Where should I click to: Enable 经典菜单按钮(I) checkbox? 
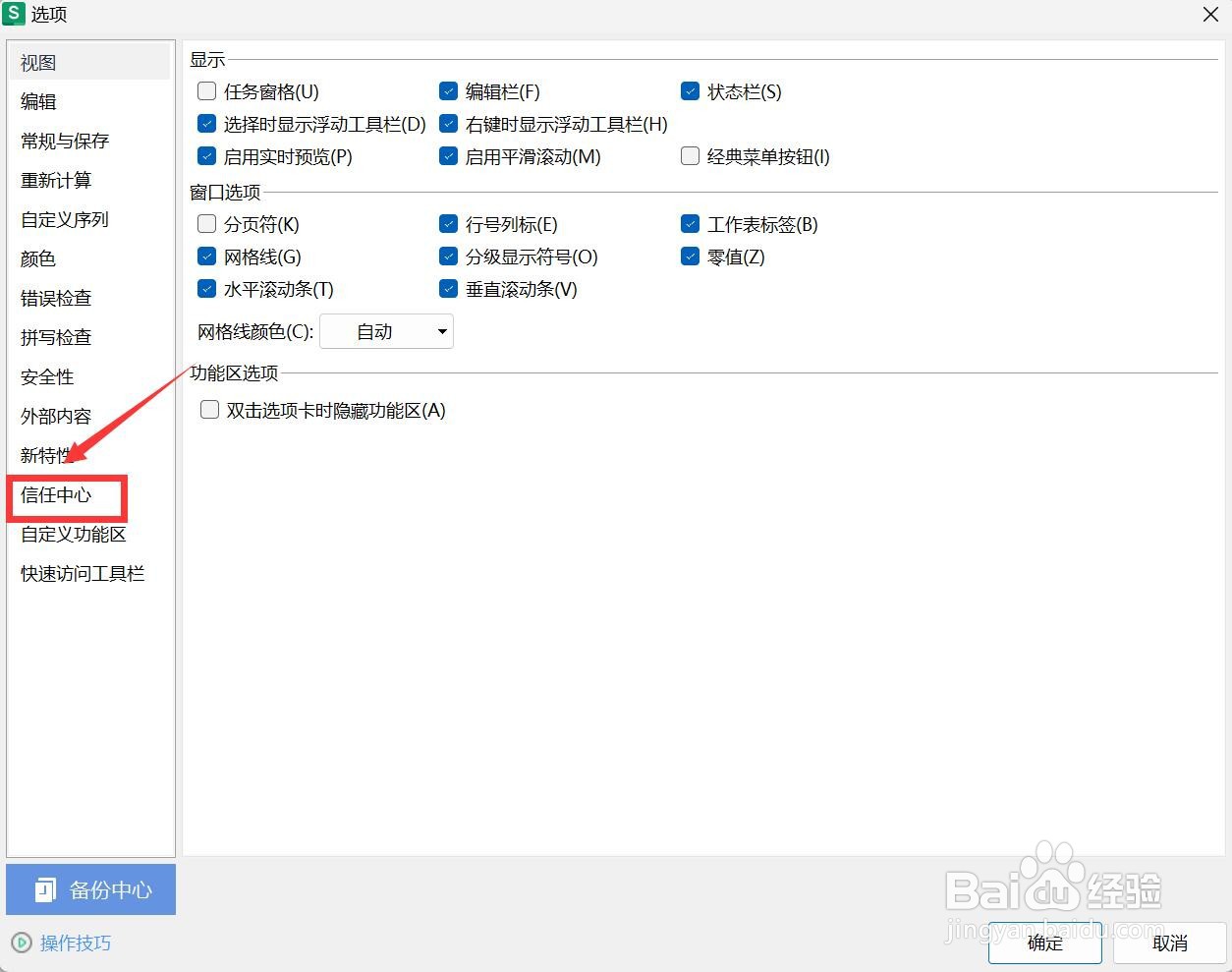click(690, 156)
